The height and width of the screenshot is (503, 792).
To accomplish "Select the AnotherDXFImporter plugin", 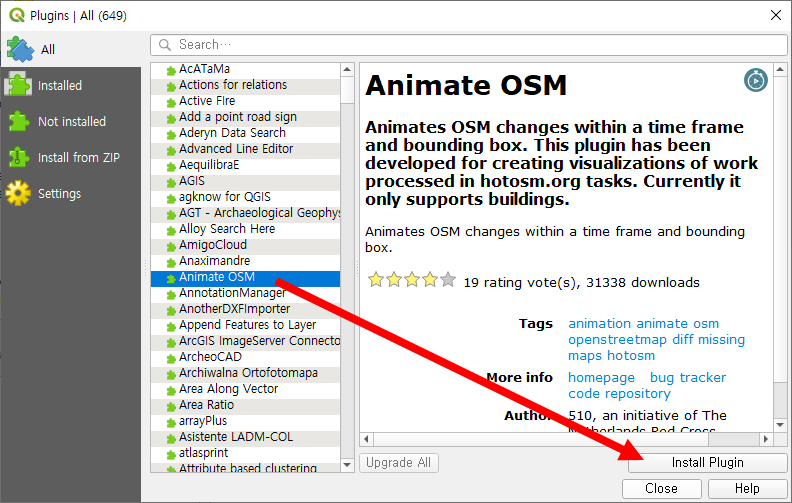I will [245, 310].
